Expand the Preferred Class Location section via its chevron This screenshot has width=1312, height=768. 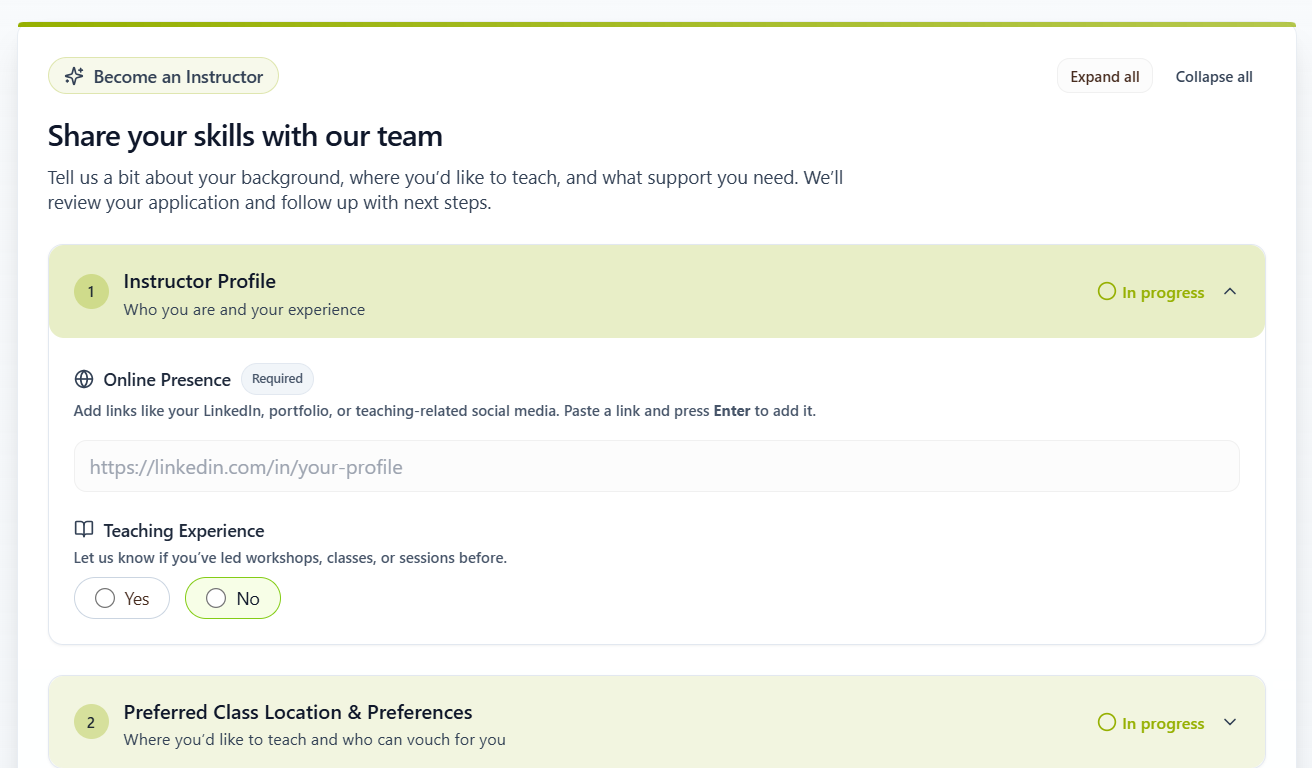(x=1230, y=722)
